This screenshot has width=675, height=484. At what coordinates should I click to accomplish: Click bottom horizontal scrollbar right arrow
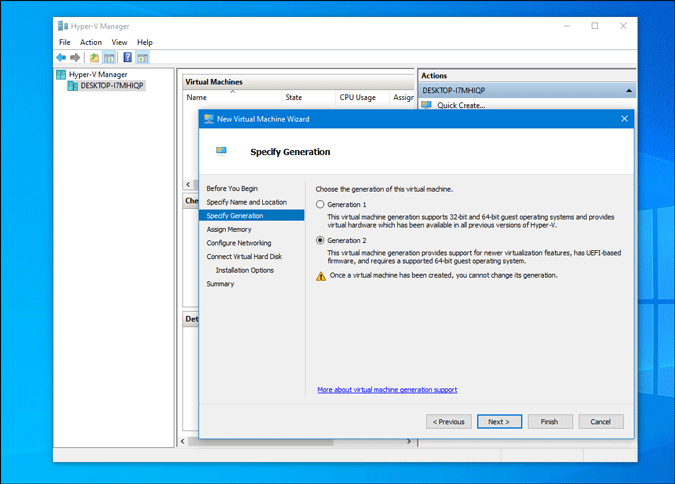click(409, 441)
